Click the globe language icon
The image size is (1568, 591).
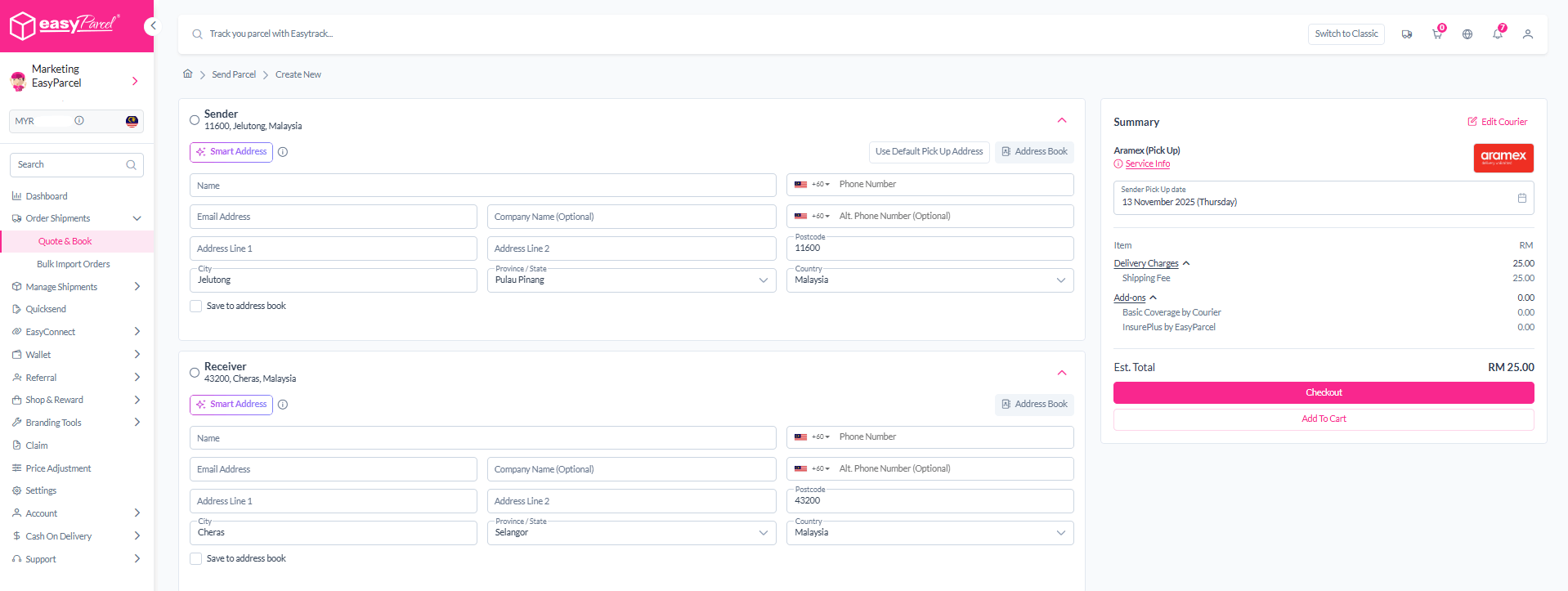(1467, 34)
